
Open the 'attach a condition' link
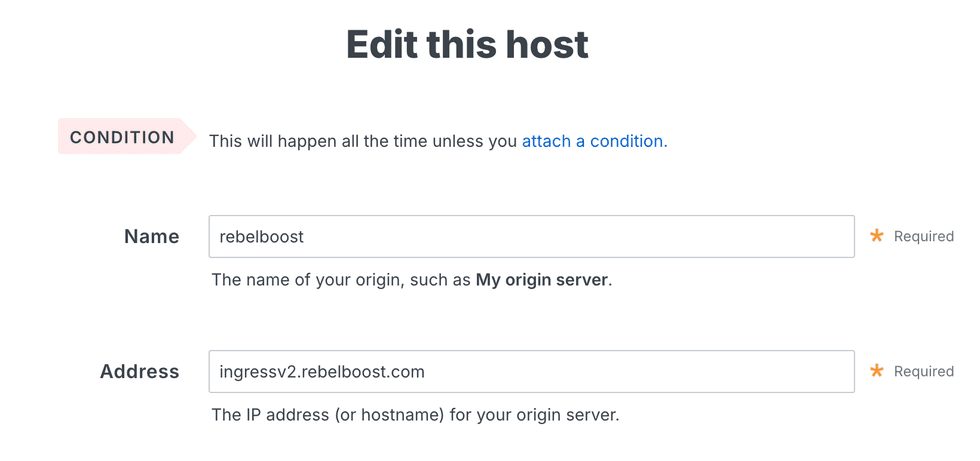(x=592, y=141)
